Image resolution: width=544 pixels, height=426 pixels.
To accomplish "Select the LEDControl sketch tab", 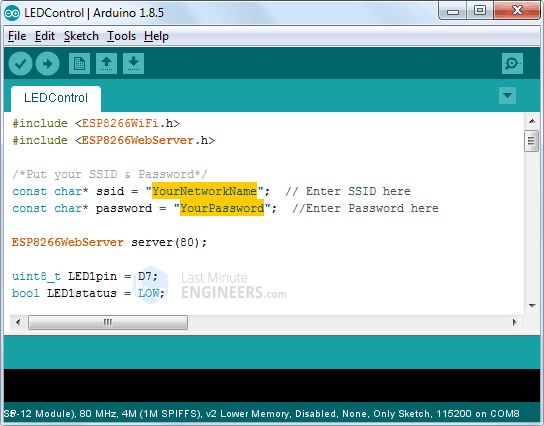I will point(56,98).
